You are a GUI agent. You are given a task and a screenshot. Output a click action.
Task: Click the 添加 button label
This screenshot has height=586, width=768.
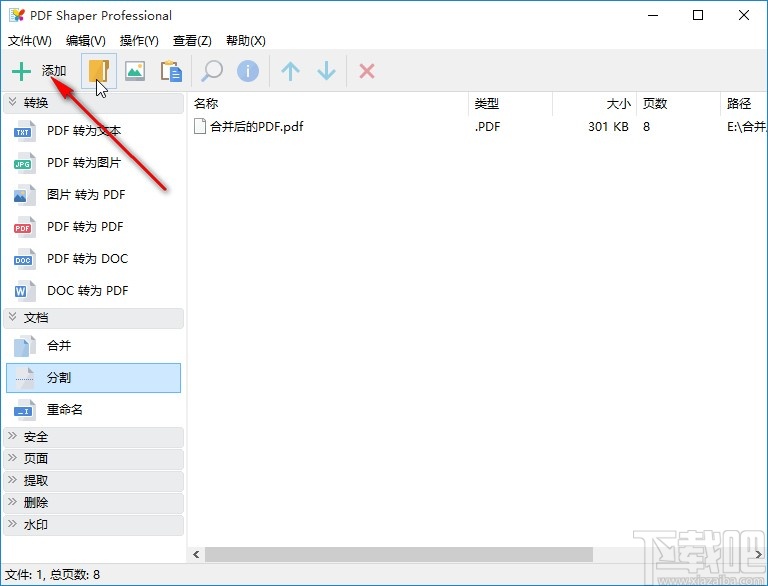coord(54,71)
